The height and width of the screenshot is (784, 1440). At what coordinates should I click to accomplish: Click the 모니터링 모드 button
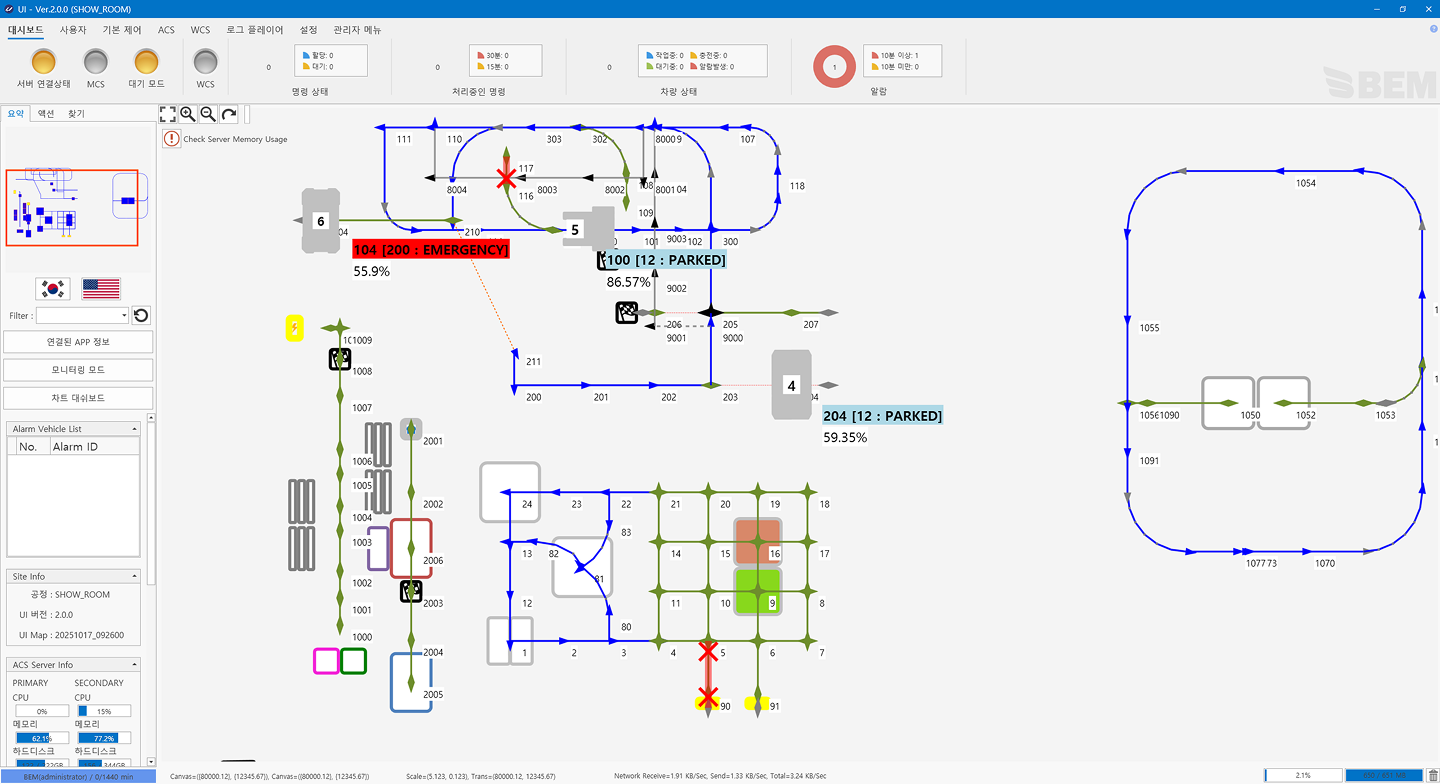coord(78,370)
